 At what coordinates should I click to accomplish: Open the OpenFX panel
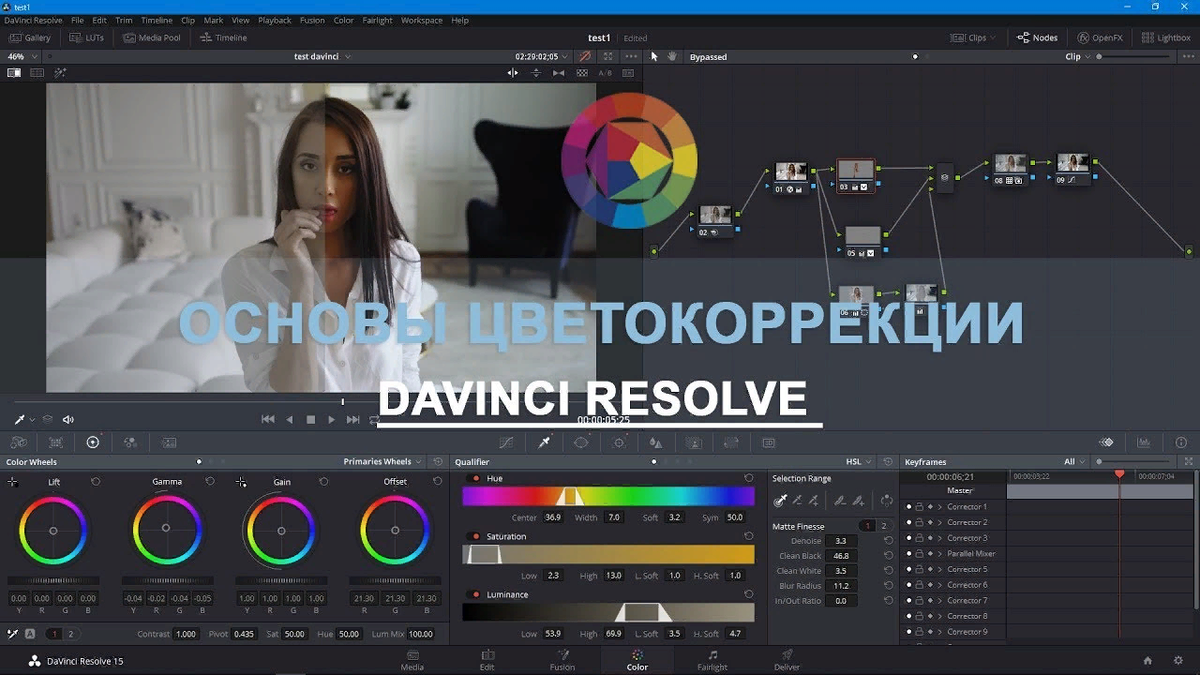[1100, 38]
